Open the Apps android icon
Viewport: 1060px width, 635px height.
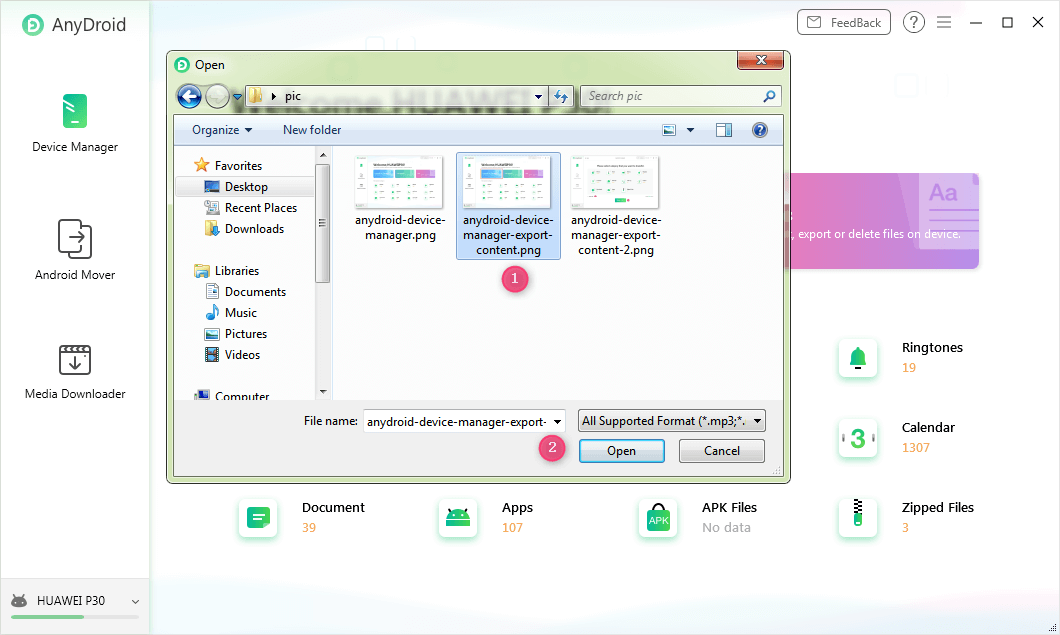458,517
